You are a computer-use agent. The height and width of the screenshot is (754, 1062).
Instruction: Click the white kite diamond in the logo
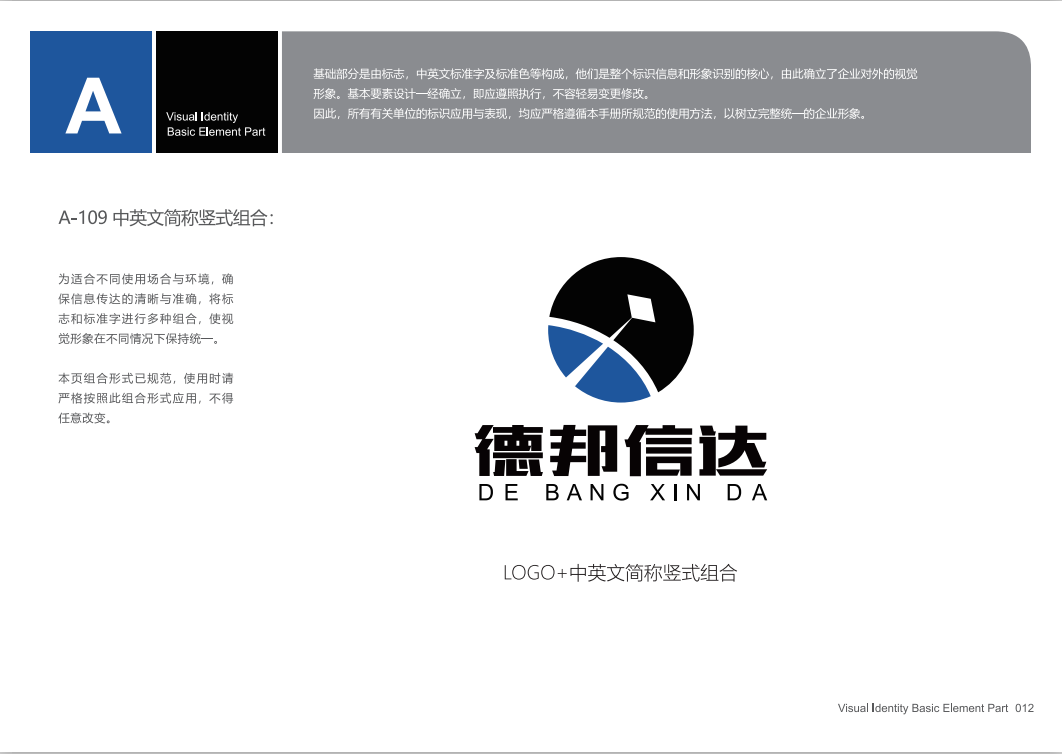click(x=639, y=309)
